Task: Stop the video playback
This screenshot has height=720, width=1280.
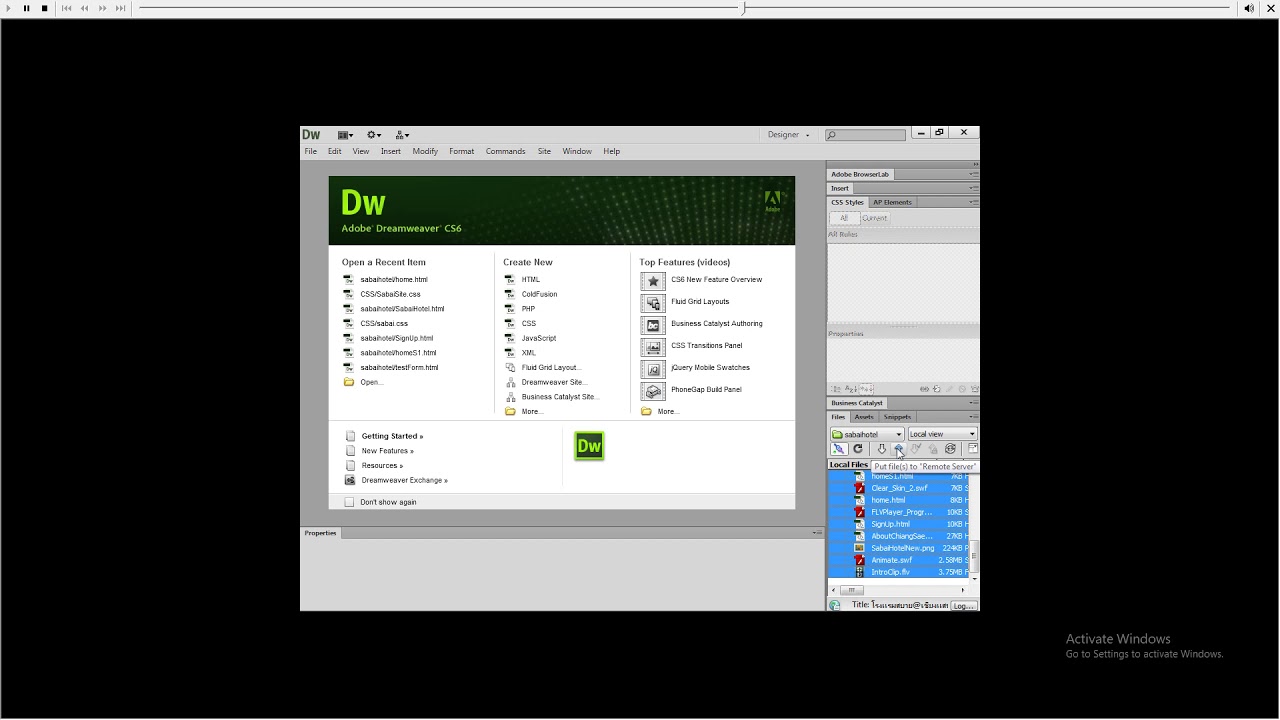Action: click(x=44, y=8)
